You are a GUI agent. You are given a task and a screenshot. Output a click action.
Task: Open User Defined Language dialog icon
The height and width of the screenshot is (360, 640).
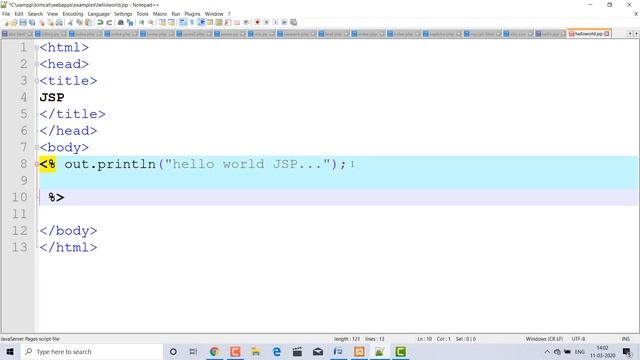point(210,22)
